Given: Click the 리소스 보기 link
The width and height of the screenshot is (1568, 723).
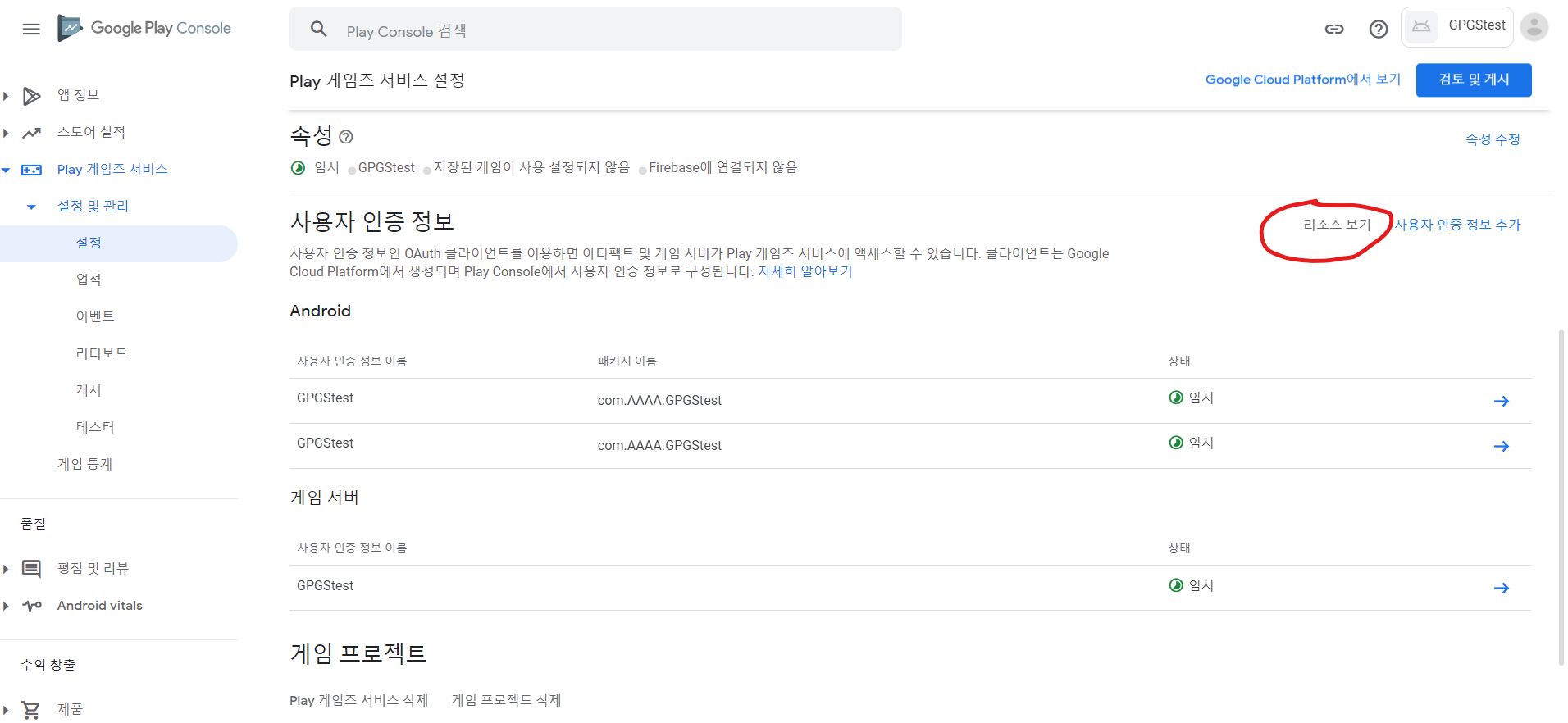Looking at the screenshot, I should click(1337, 225).
